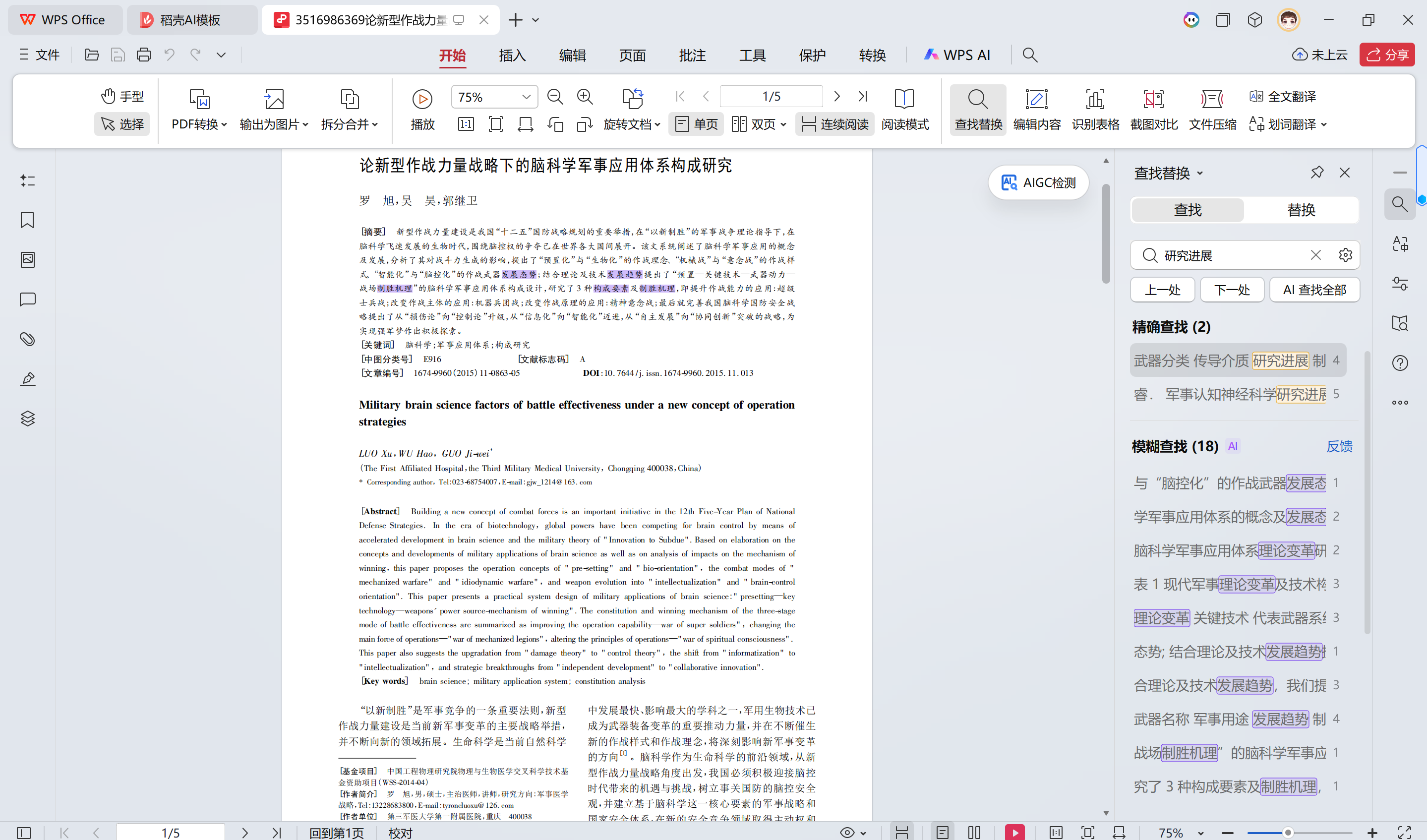Toggle continuous reading mode (连续阅读)

tap(834, 124)
